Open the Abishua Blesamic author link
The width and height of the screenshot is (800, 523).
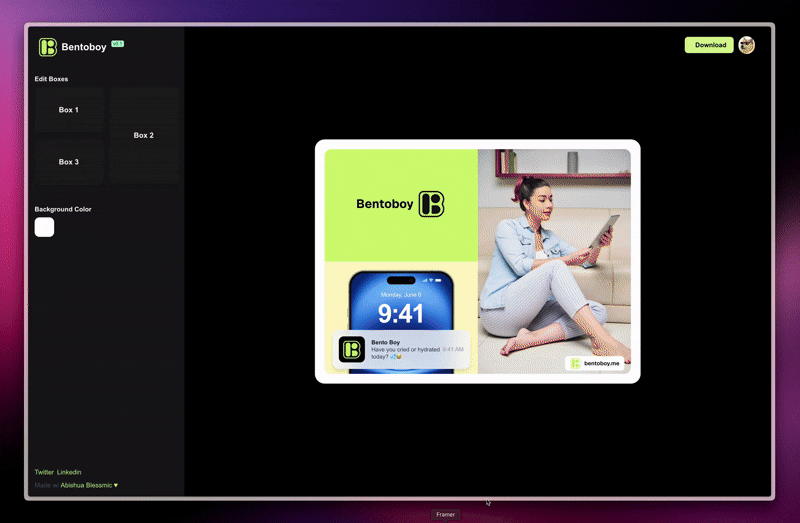pyautogui.click(x=86, y=485)
